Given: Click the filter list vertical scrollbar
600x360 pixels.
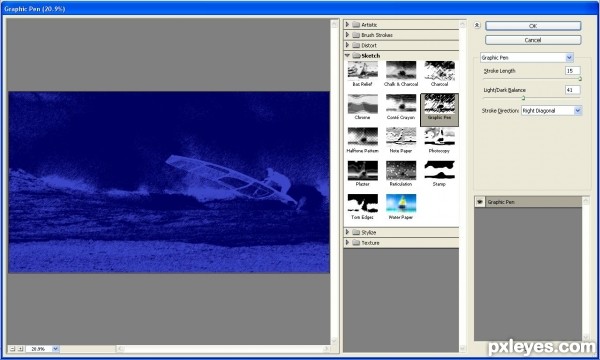Looking at the screenshot, I should [462, 186].
